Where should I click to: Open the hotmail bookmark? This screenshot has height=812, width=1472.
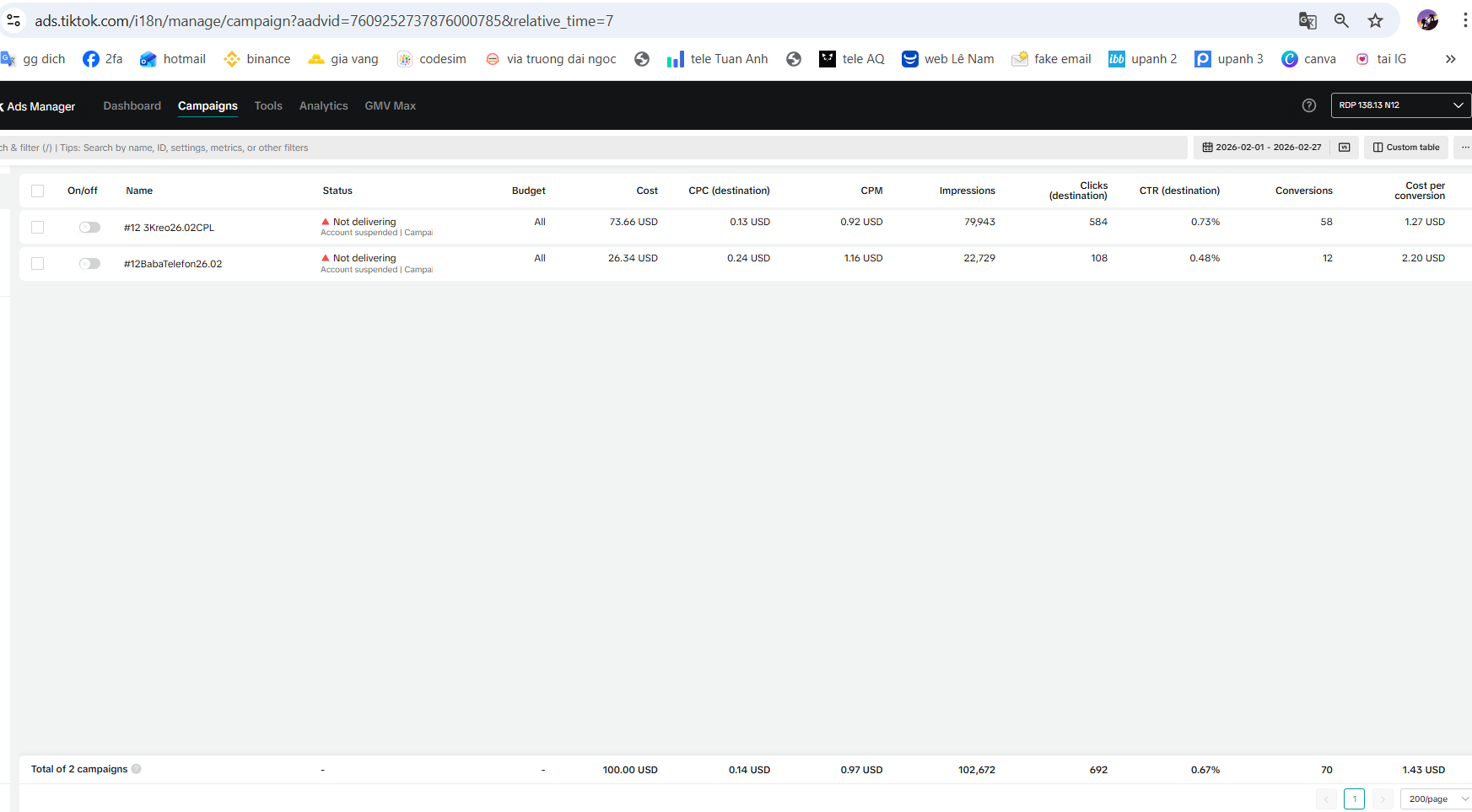coord(173,59)
